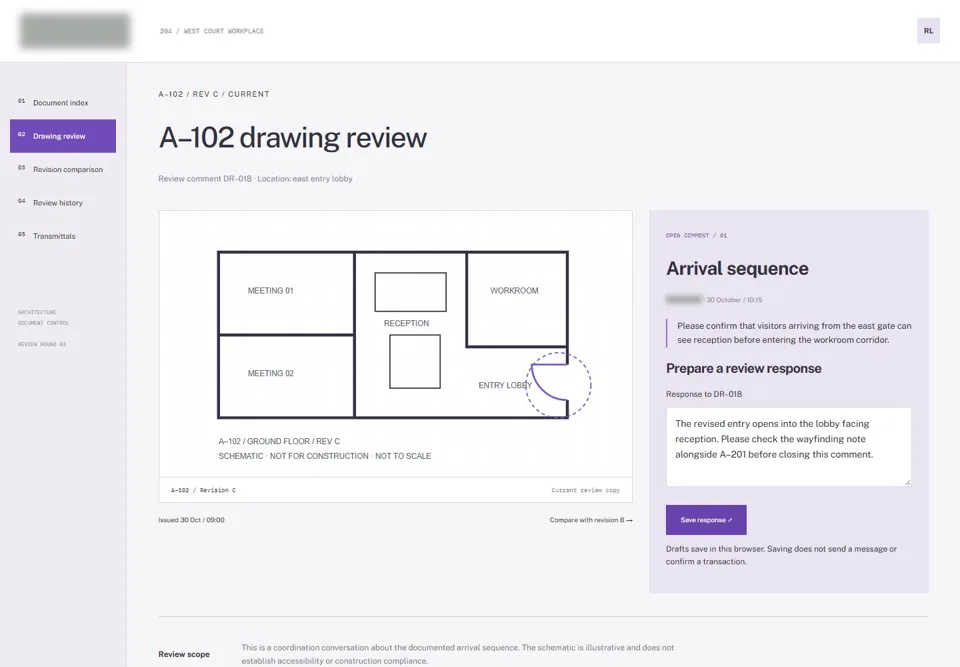Click the dashed entry door marker
Image resolution: width=960 pixels, height=667 pixels.
pyautogui.click(x=558, y=385)
